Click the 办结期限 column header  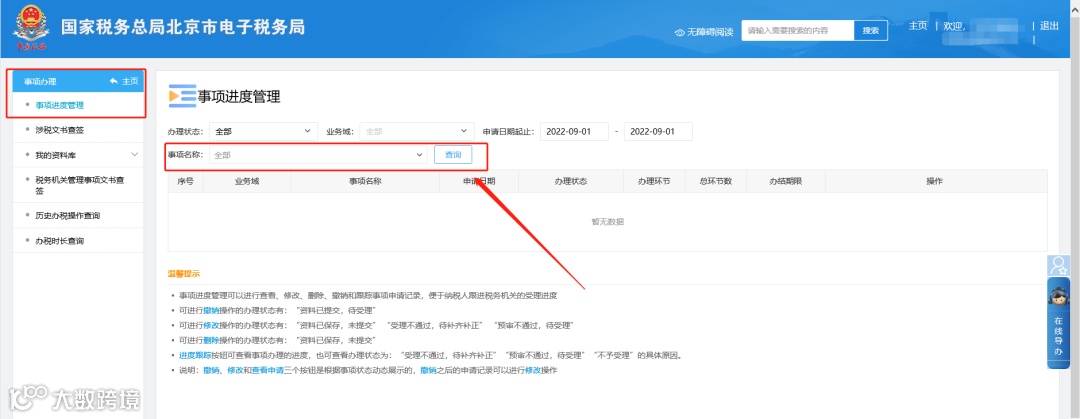point(786,181)
